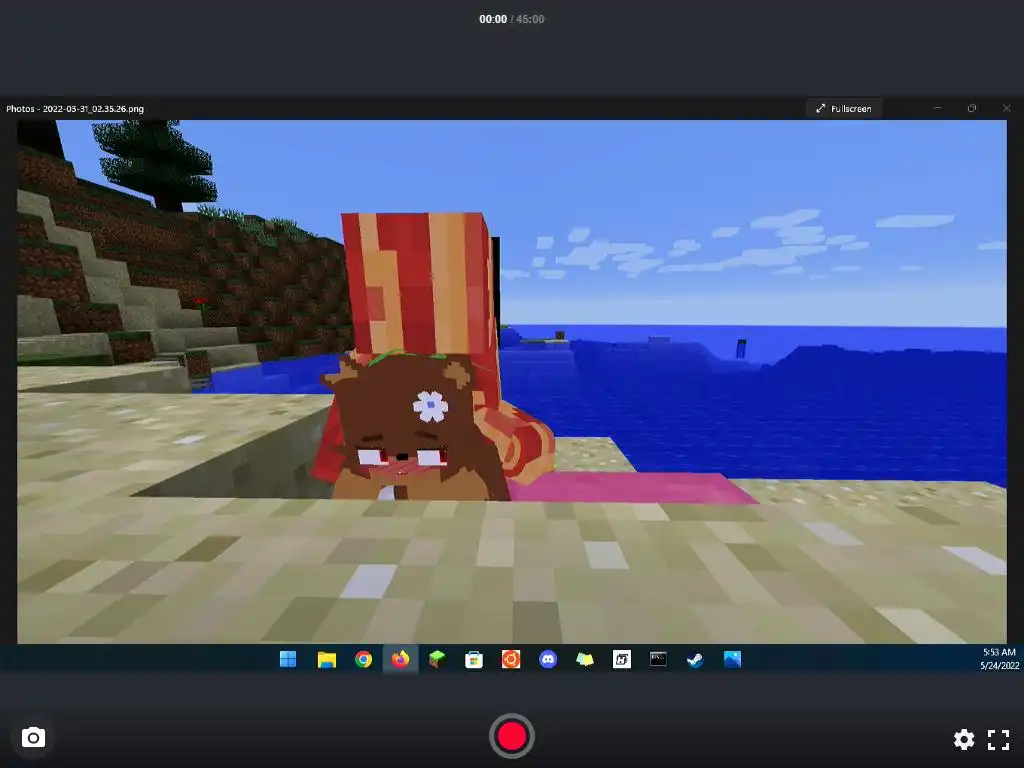
Task: Open Minecraft grass block taskbar icon
Action: coord(437,660)
